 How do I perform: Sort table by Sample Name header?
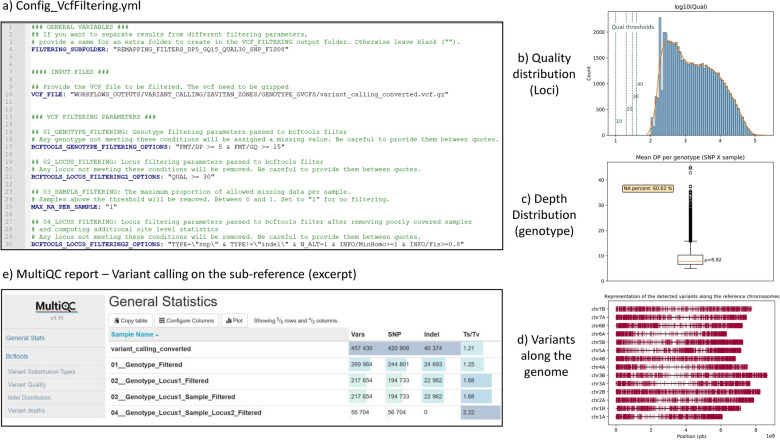point(135,335)
